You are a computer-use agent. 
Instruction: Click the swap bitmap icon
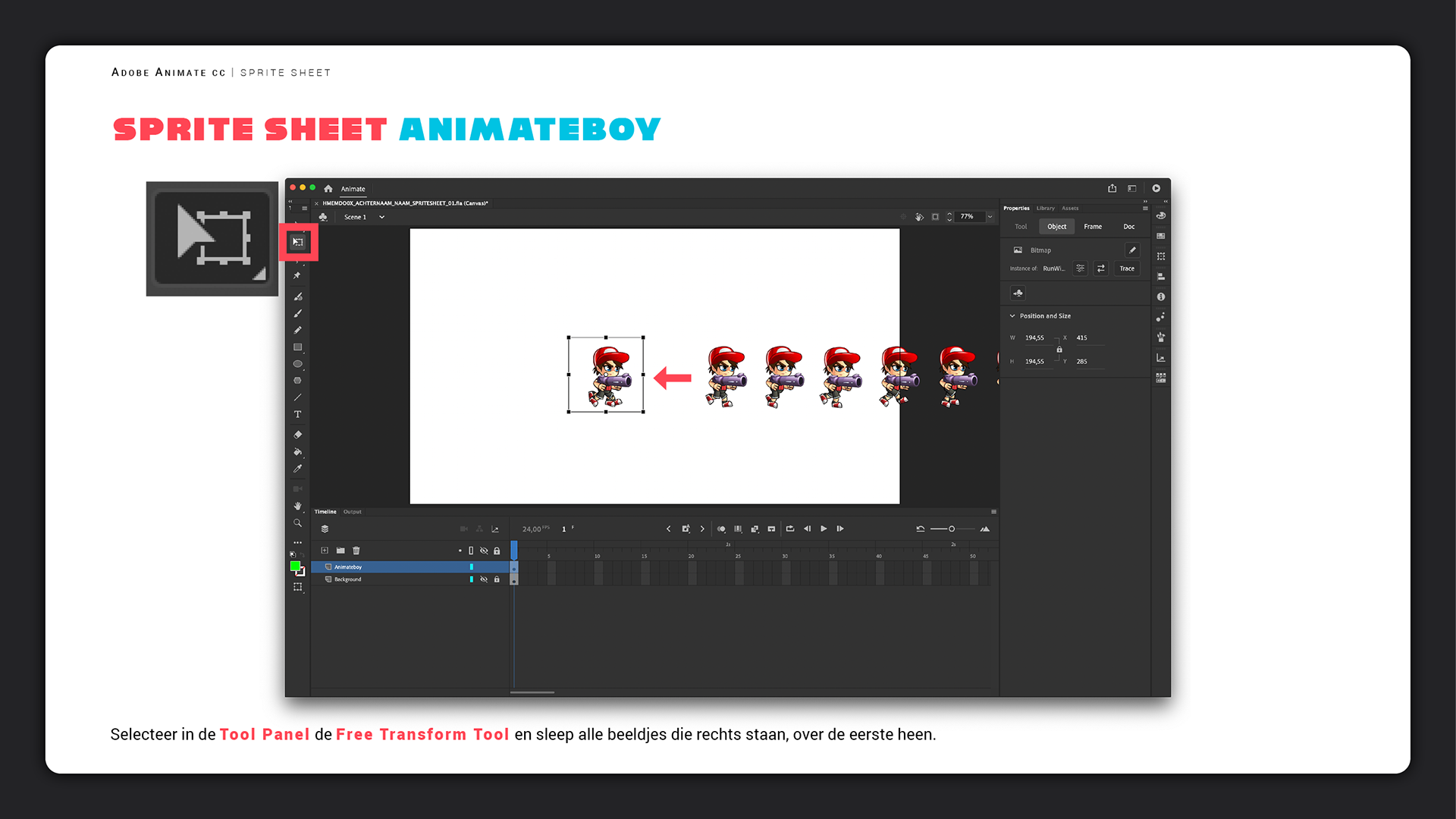(1101, 268)
